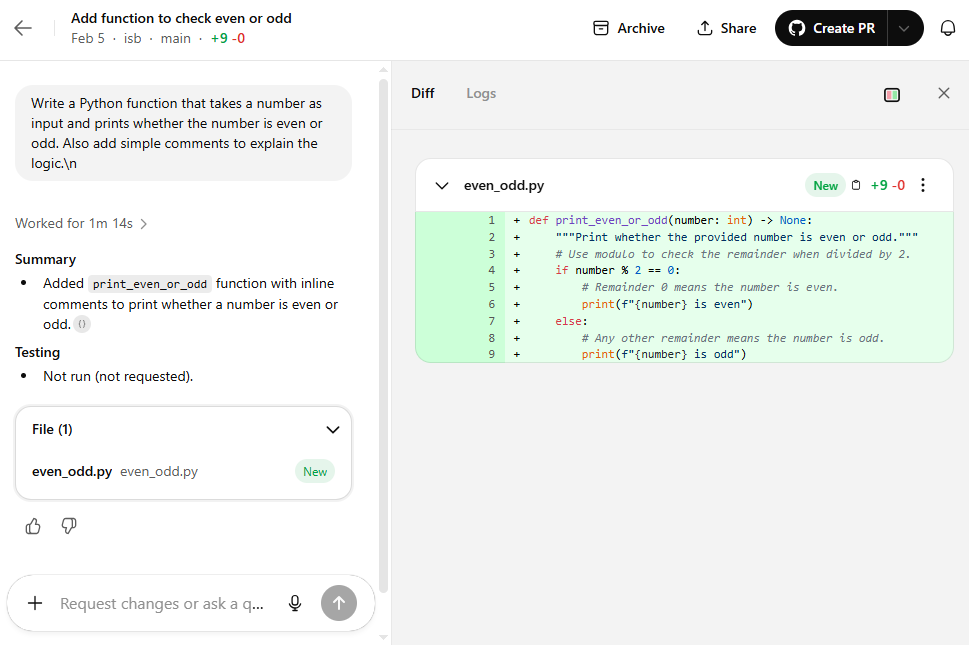Select the Diff tab
The height and width of the screenshot is (645, 969).
pos(423,93)
